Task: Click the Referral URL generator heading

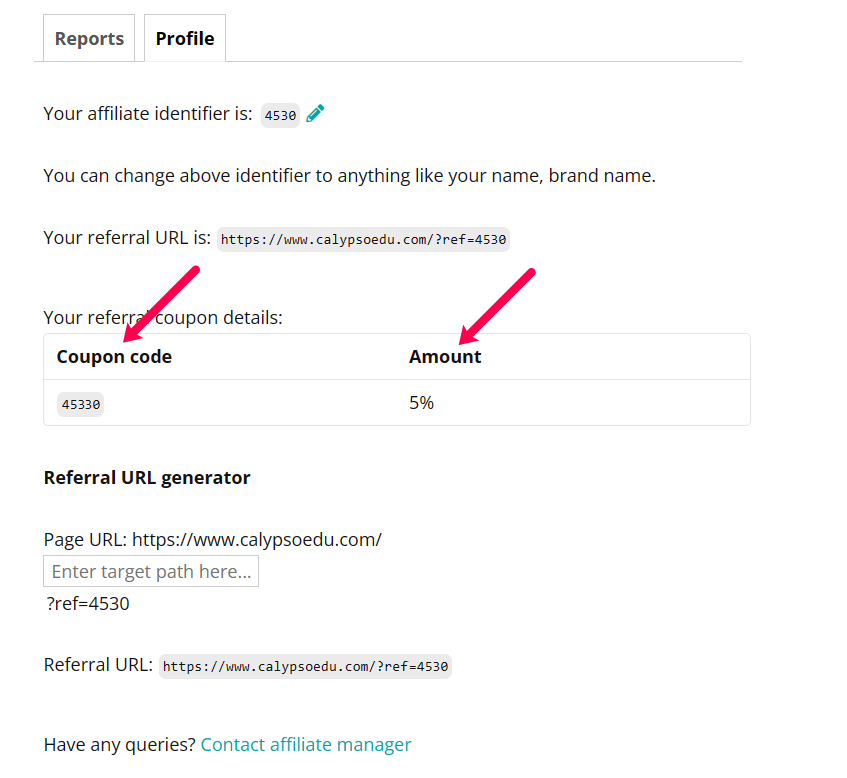Action: click(x=147, y=477)
